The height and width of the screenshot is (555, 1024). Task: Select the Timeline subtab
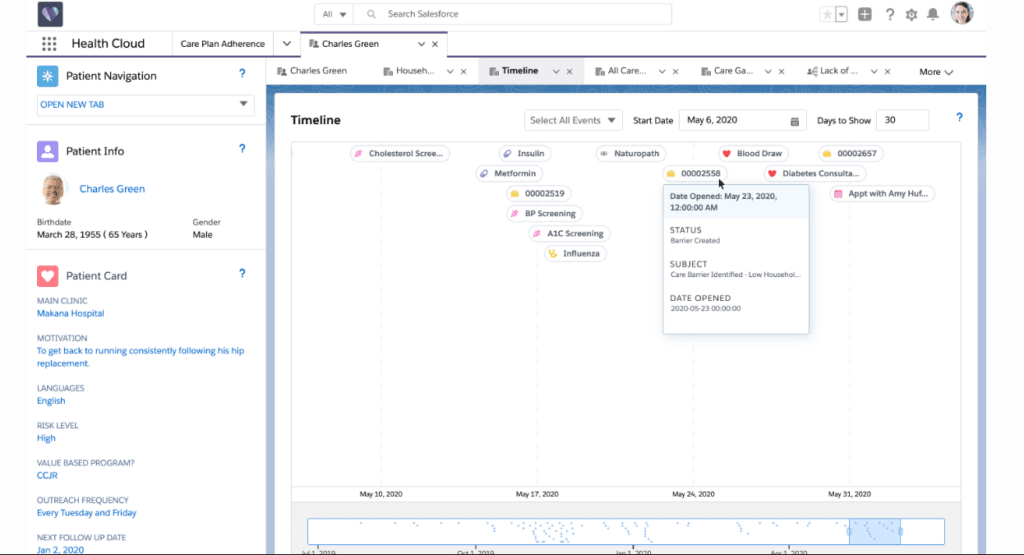[514, 71]
